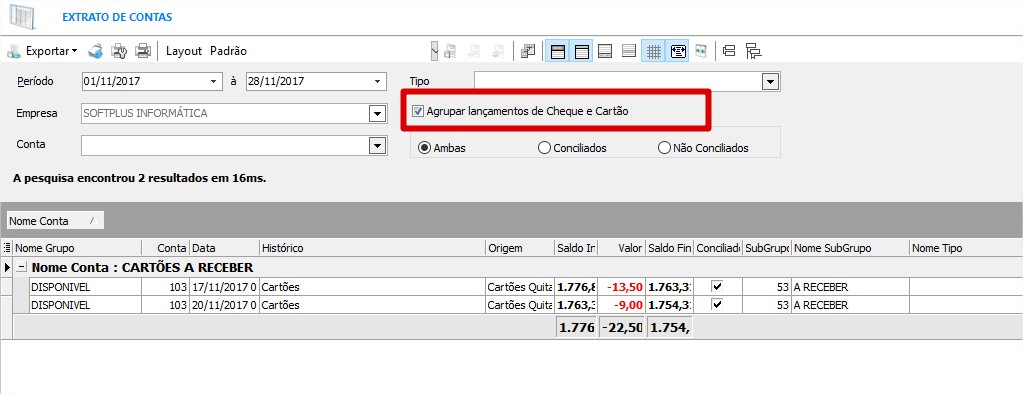Sort by Data column header
Screen dimensions: 1023x394
click(224, 248)
